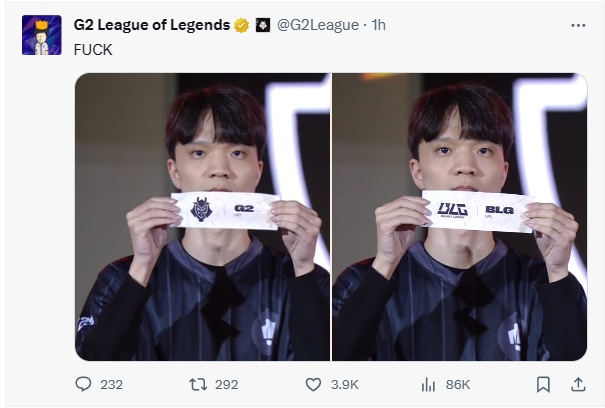Click the 86K views count
The width and height of the screenshot is (605, 408).
(x=460, y=384)
